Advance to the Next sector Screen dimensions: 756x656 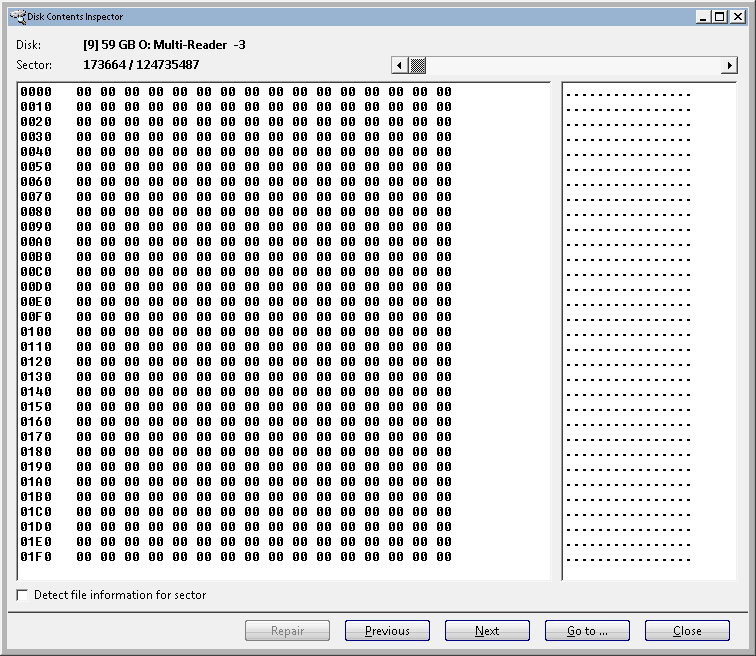(487, 631)
